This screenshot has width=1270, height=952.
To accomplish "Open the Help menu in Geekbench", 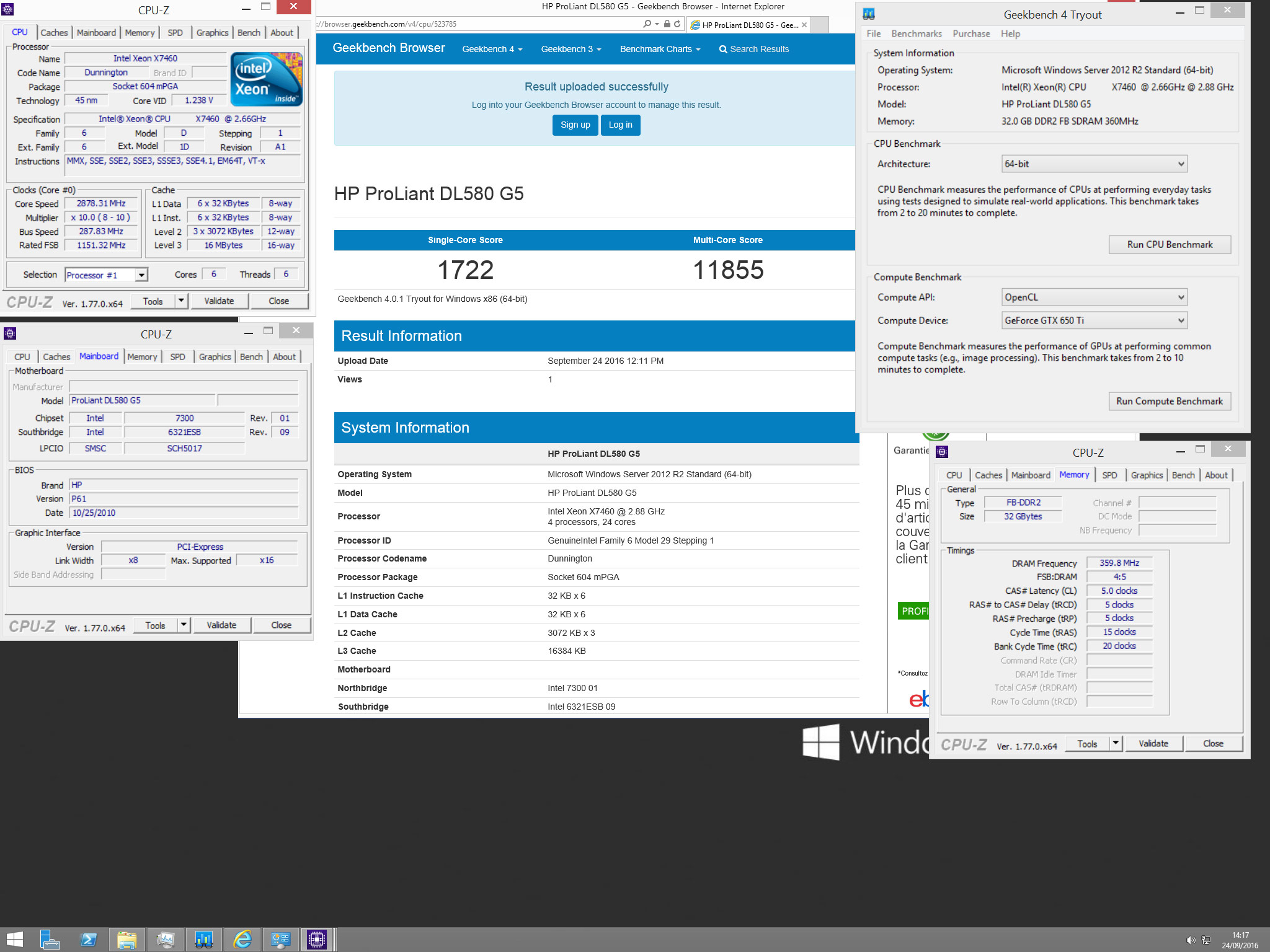I will point(1010,33).
